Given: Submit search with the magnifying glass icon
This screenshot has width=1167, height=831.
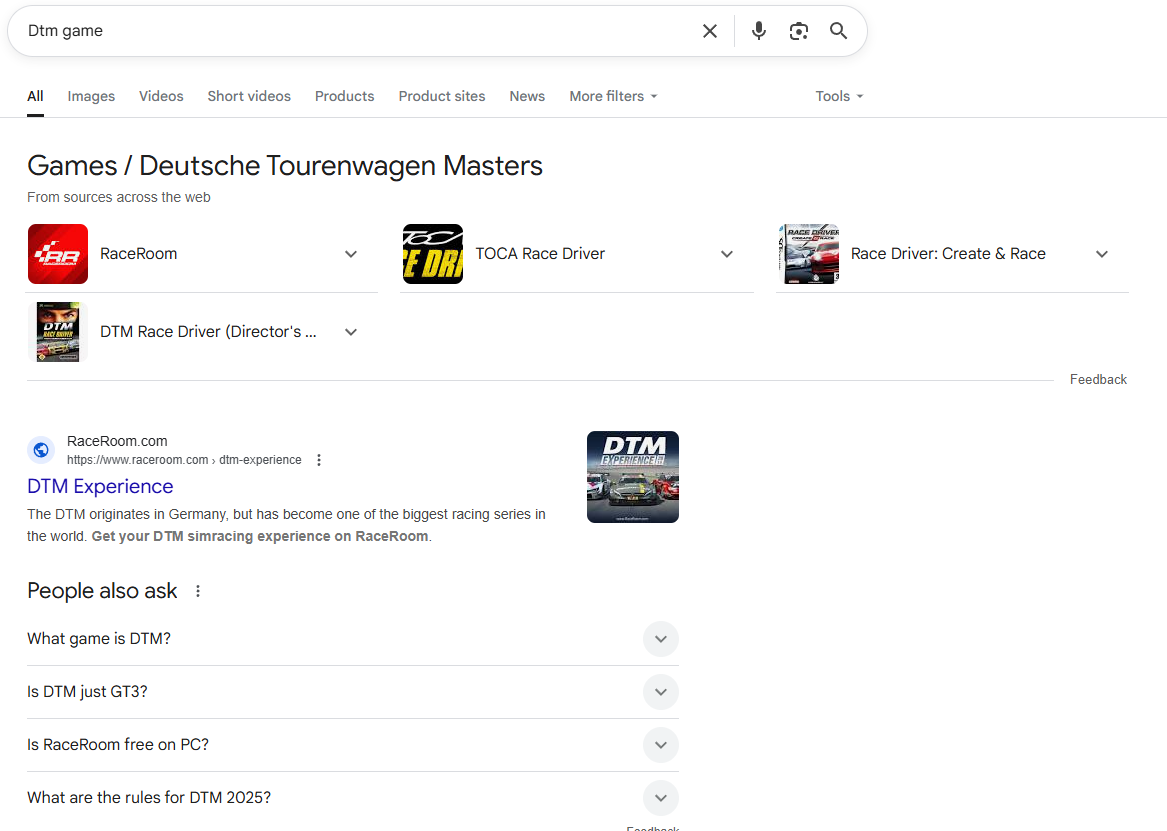Looking at the screenshot, I should point(839,31).
